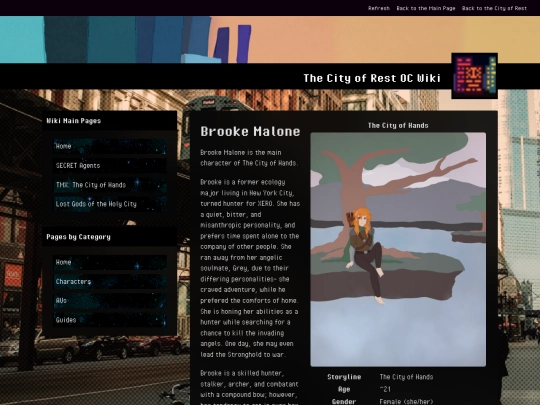Screen dimensions: 540x405
Task: Click the Brooke Malone character artwork
Action: (x=398, y=249)
